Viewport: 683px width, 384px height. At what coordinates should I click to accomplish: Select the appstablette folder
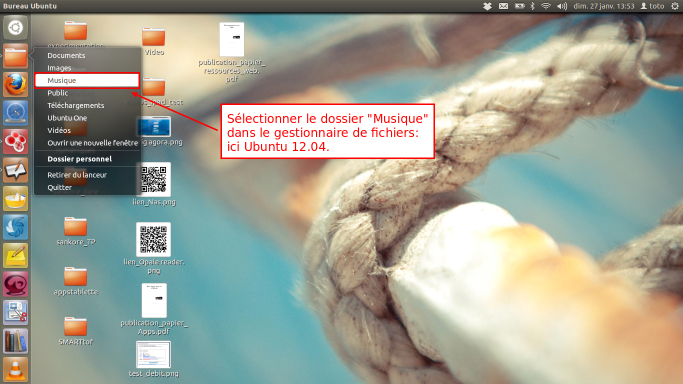(76, 281)
